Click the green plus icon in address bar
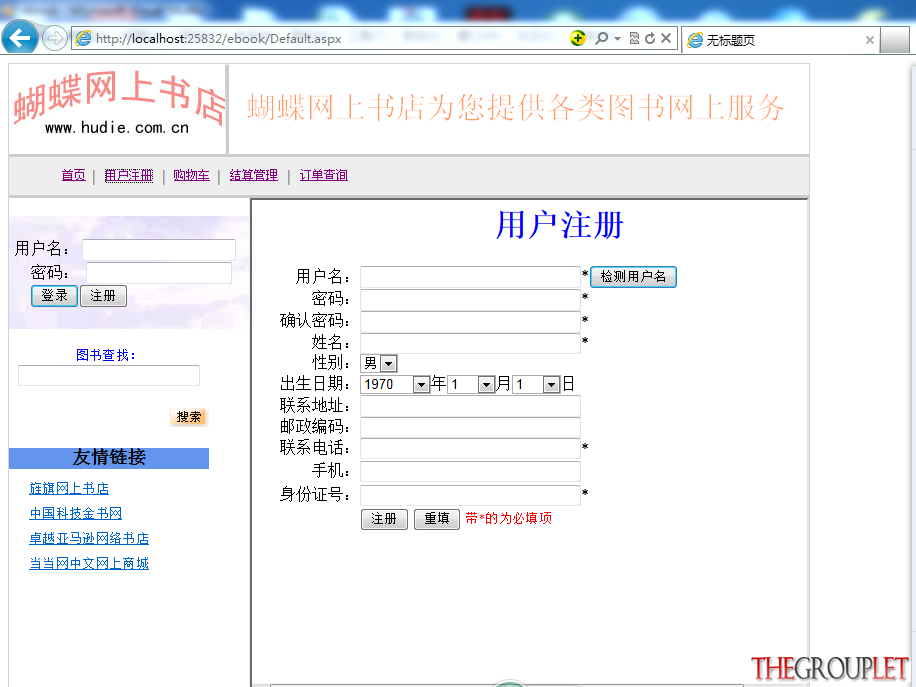The width and height of the screenshot is (916, 687). [x=577, y=38]
